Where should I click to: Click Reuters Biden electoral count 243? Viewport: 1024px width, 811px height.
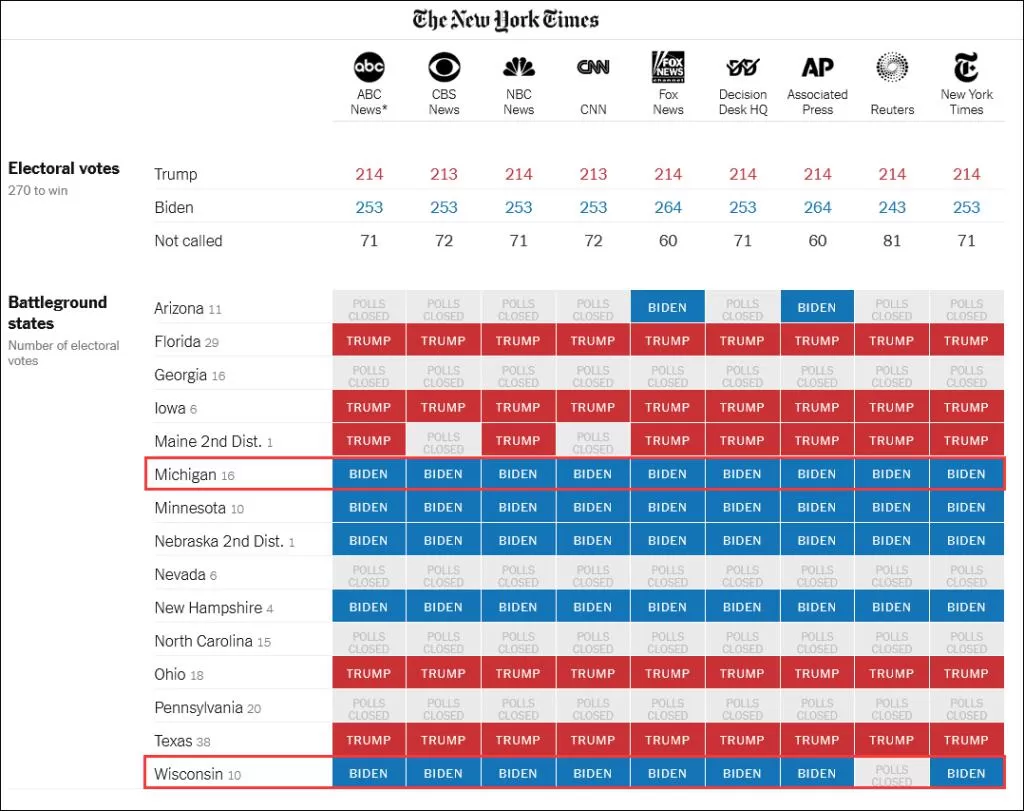[892, 207]
